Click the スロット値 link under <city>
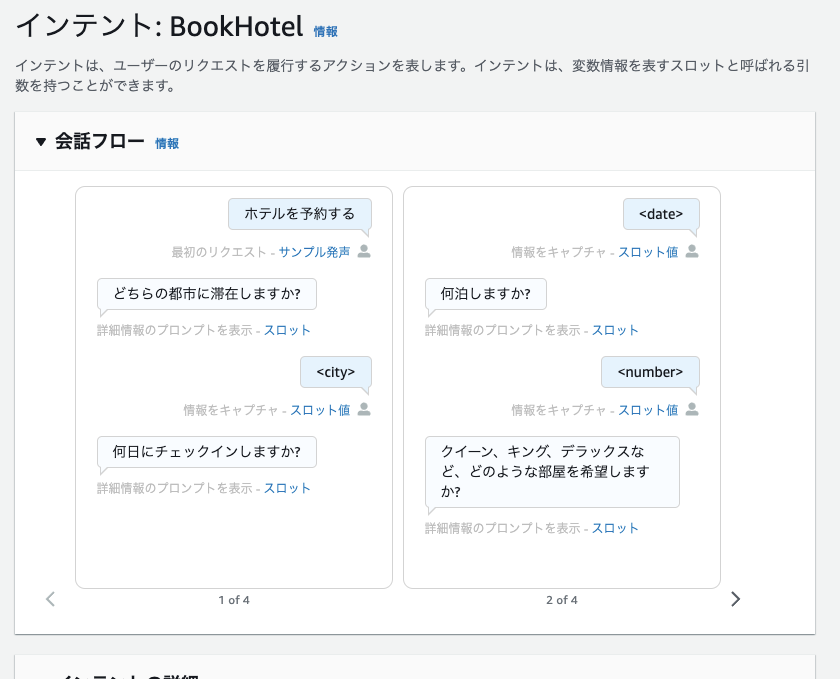 [319, 410]
